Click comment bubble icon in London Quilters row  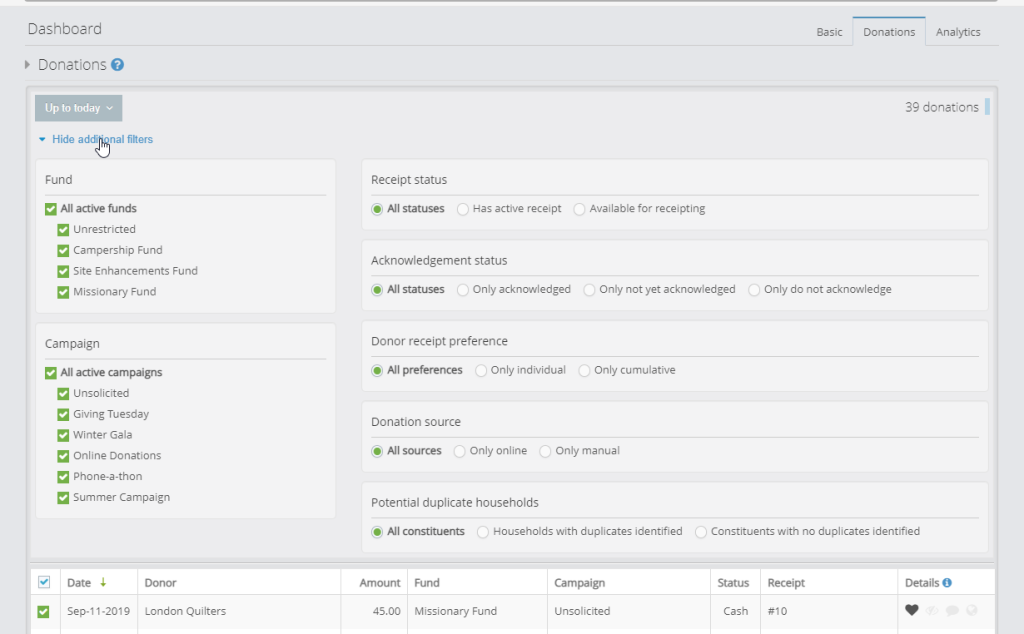(x=952, y=610)
